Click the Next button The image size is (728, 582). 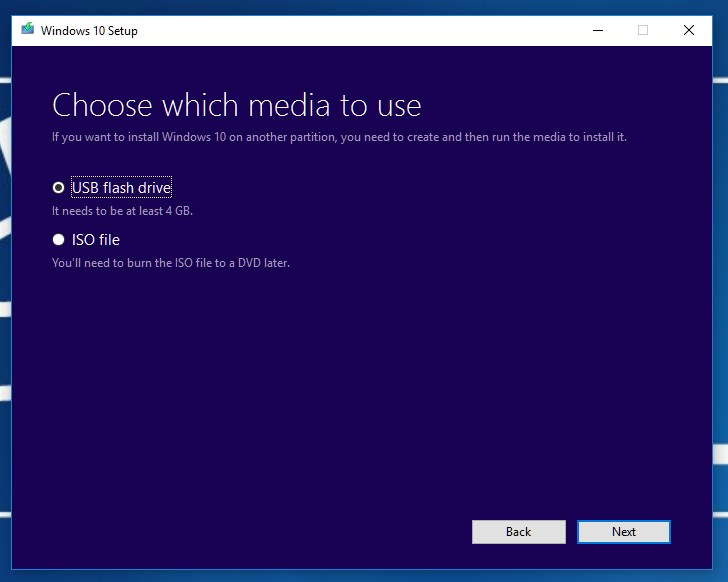click(624, 531)
